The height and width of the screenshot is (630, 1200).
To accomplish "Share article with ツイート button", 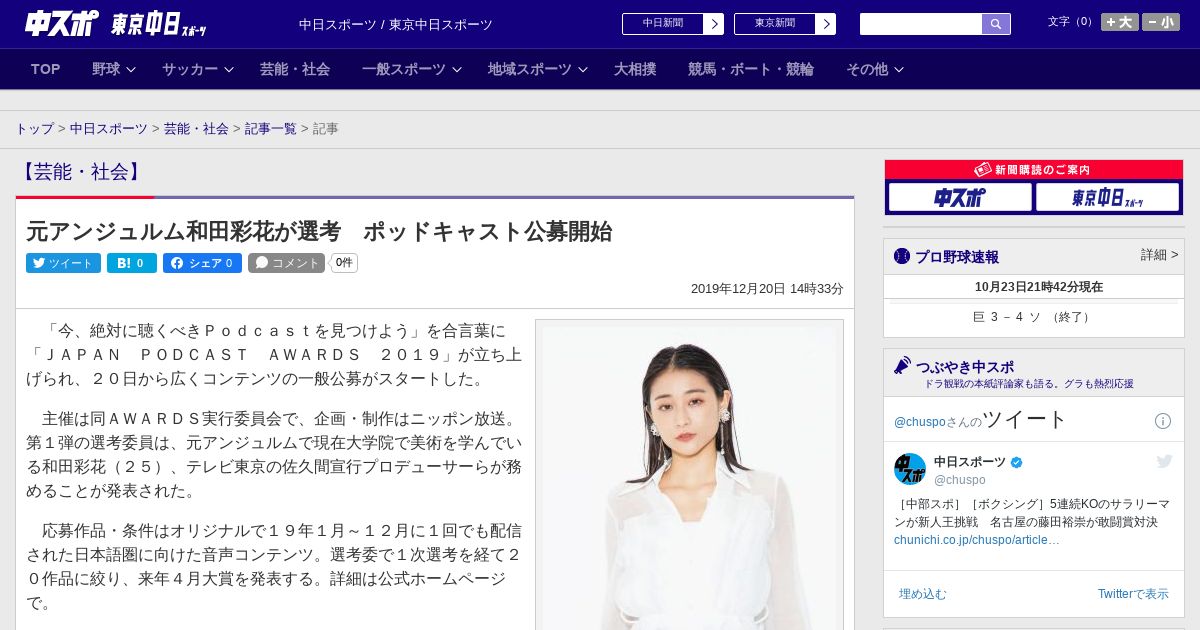I will tap(63, 263).
